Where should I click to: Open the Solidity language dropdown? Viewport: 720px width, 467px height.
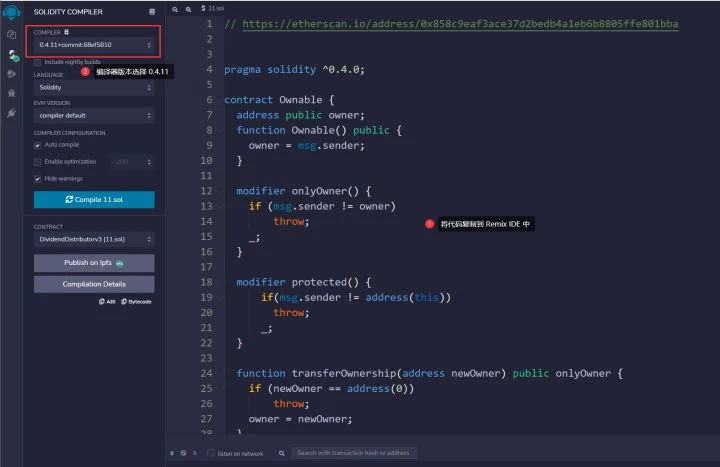coord(94,88)
